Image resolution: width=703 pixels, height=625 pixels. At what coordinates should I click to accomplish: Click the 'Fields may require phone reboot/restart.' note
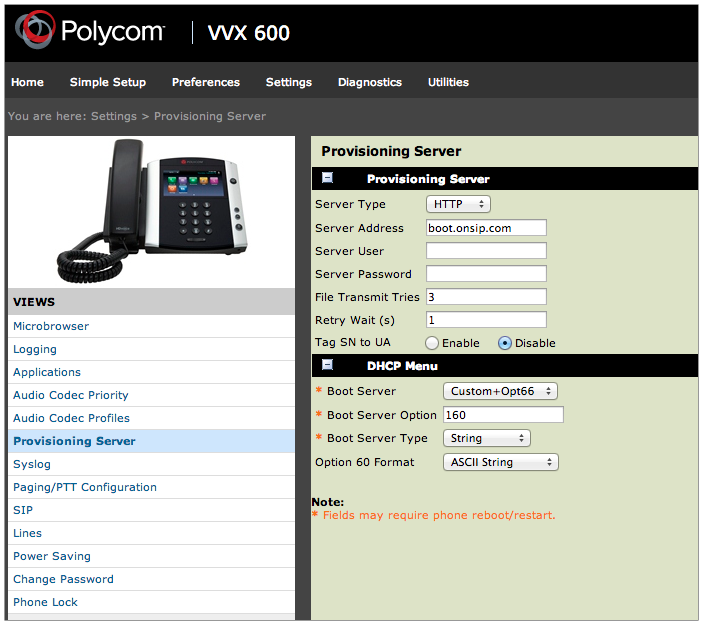point(439,516)
